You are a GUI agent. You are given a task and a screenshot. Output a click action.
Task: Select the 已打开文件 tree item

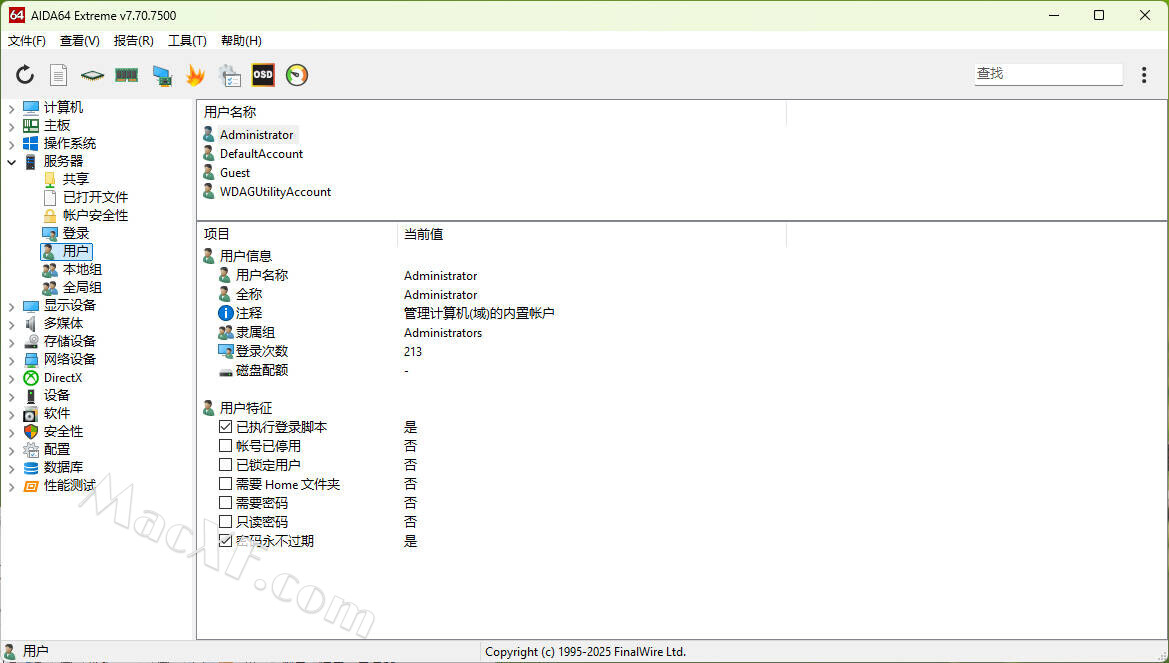click(x=95, y=197)
